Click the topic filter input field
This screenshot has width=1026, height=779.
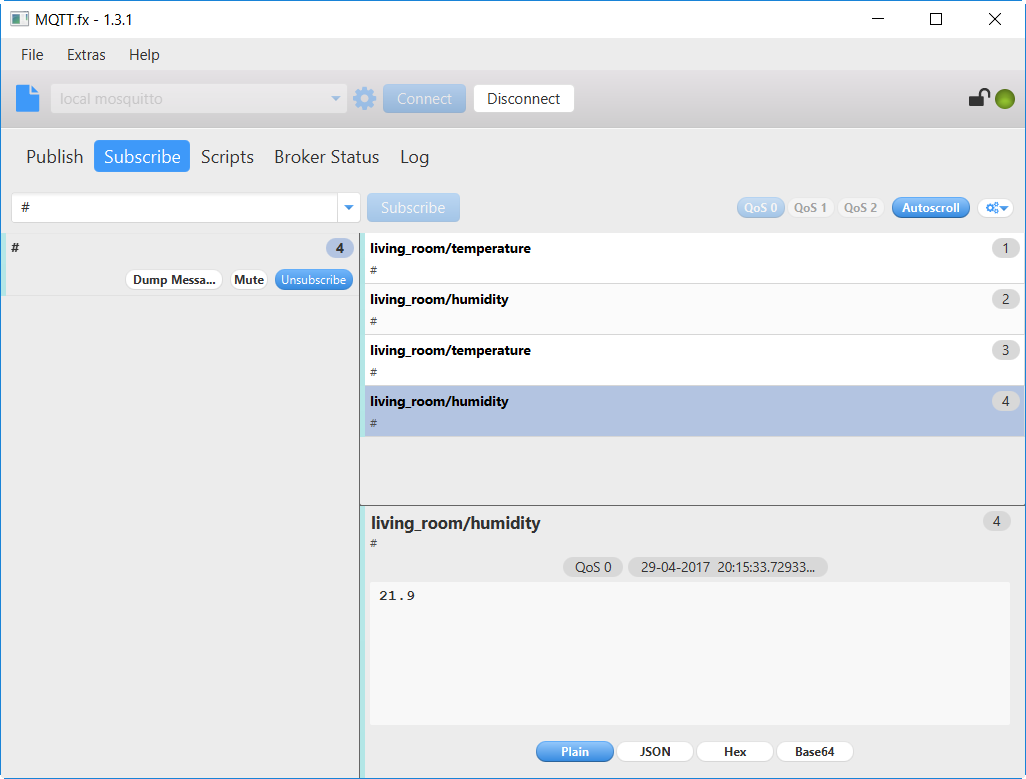[x=174, y=208]
